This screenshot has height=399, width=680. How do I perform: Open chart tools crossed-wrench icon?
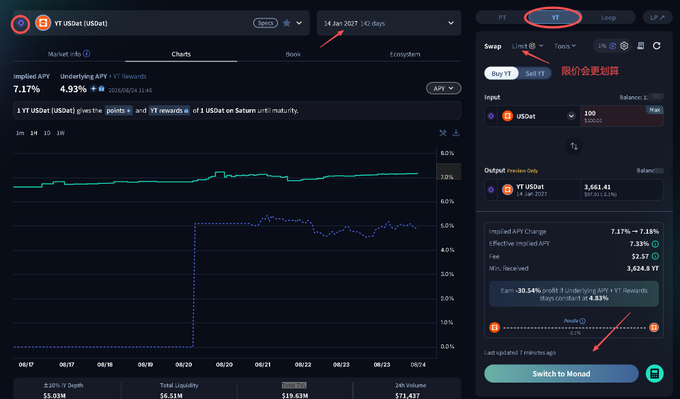(x=443, y=133)
